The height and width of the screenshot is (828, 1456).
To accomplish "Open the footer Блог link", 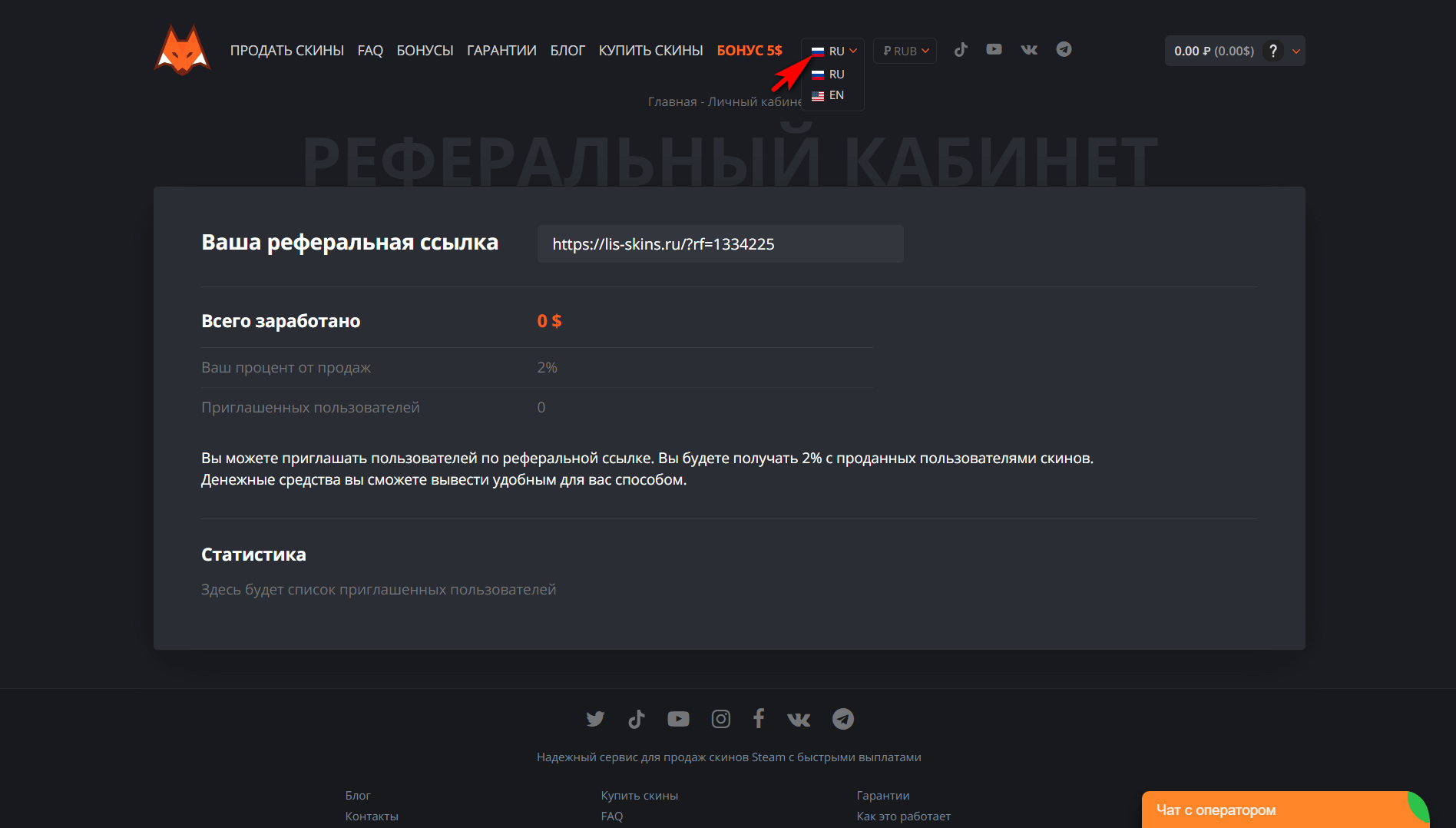I will tap(358, 796).
